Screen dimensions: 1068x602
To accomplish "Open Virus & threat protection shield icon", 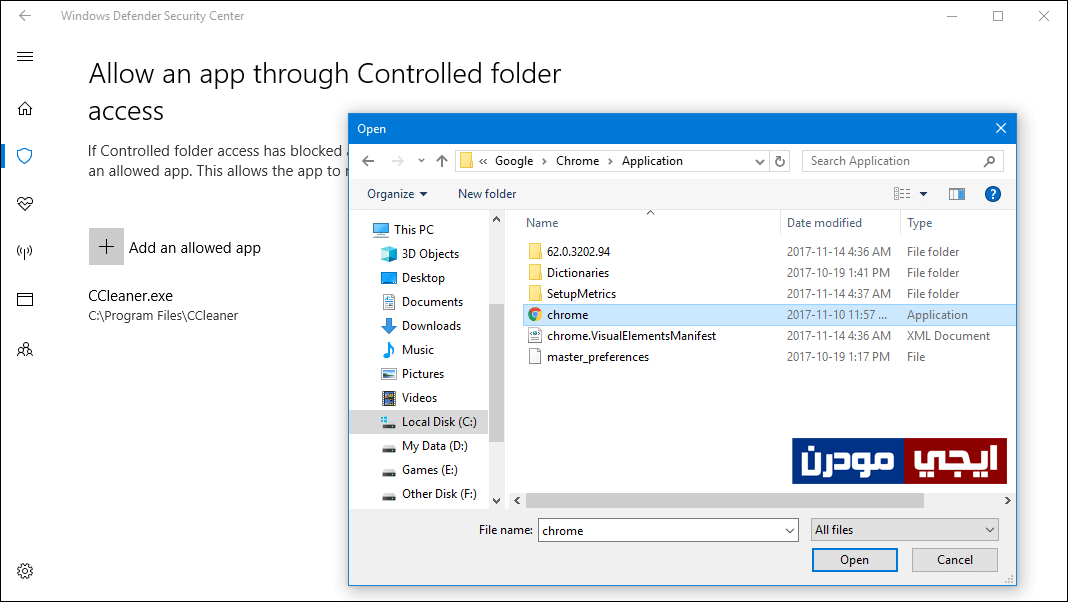I will [x=25, y=156].
